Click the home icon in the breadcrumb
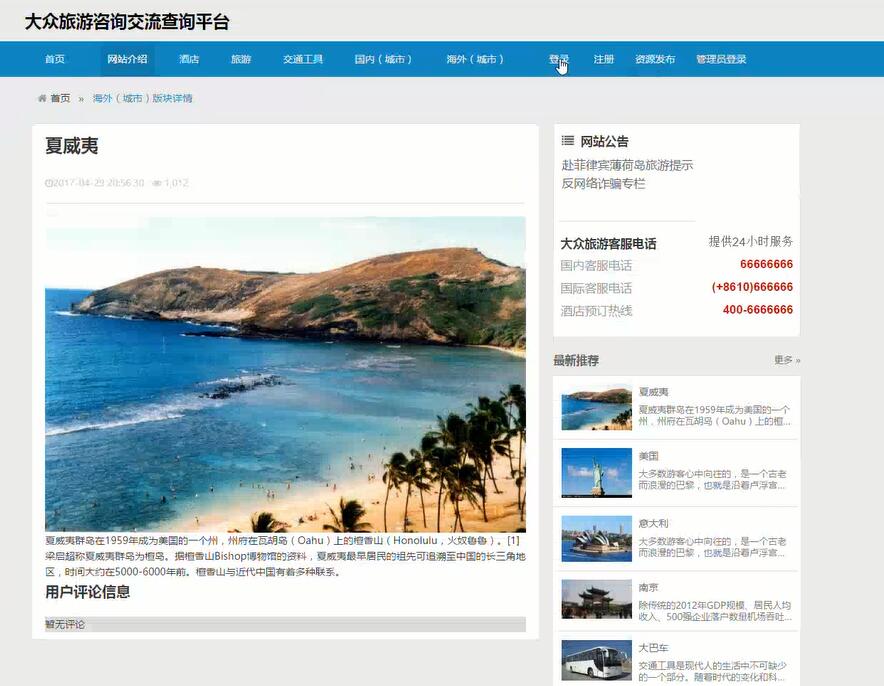The image size is (884, 686). pos(42,99)
